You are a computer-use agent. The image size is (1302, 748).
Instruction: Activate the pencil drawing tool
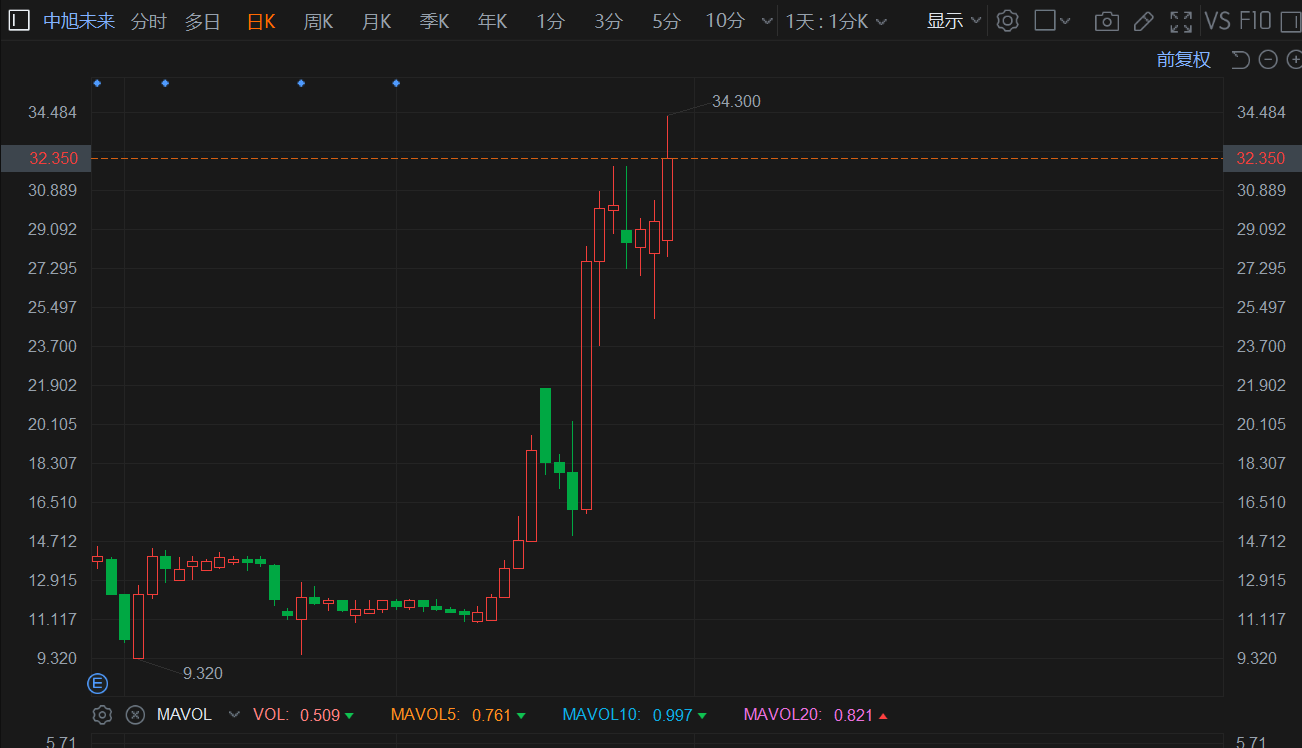coord(1143,21)
